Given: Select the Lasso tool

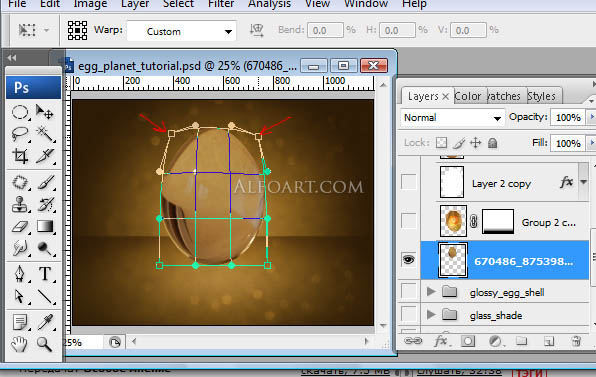Looking at the screenshot, I should point(20,134).
